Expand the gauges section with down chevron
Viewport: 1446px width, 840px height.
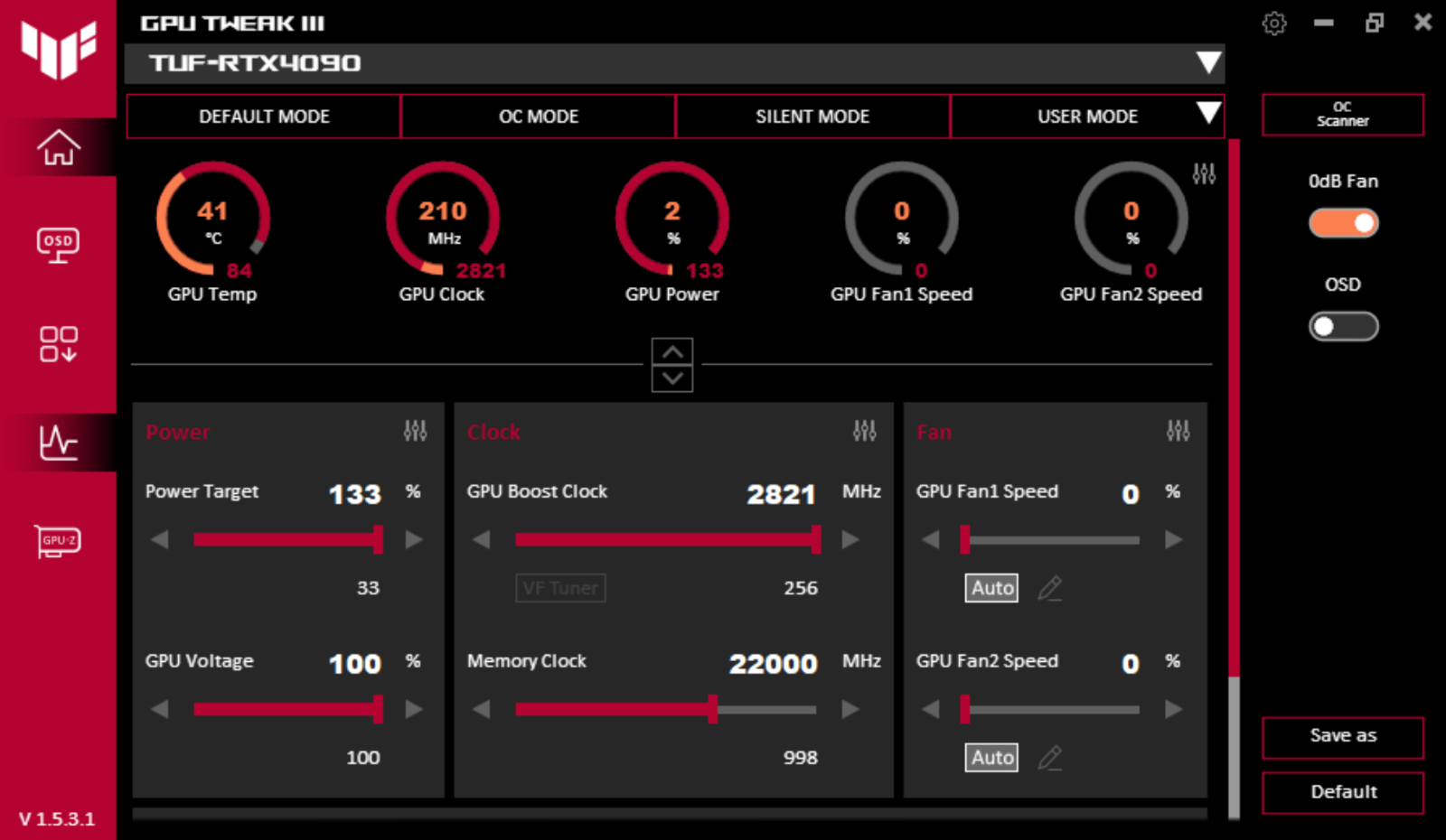coord(672,378)
